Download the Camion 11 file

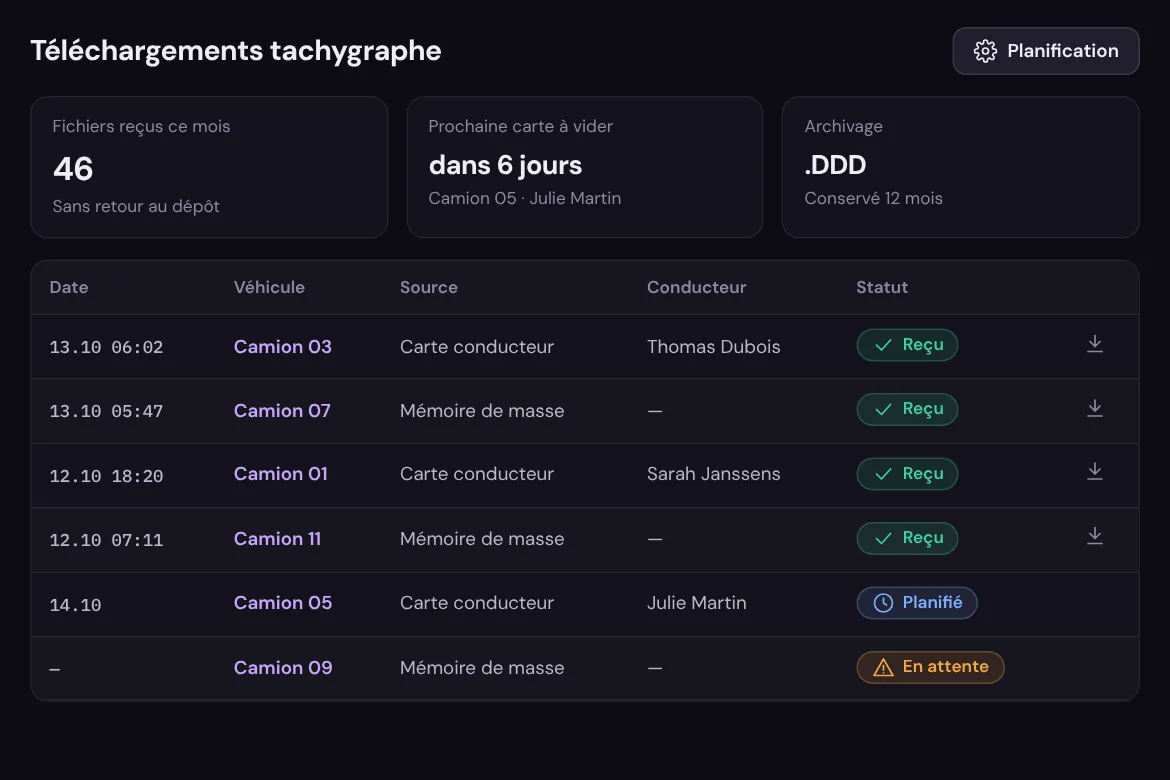1095,536
